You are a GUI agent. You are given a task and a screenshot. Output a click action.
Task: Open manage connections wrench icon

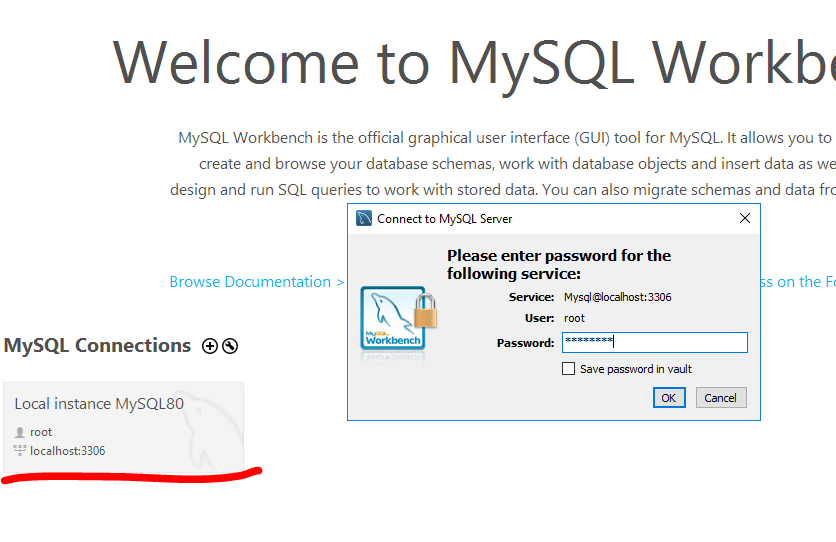230,346
